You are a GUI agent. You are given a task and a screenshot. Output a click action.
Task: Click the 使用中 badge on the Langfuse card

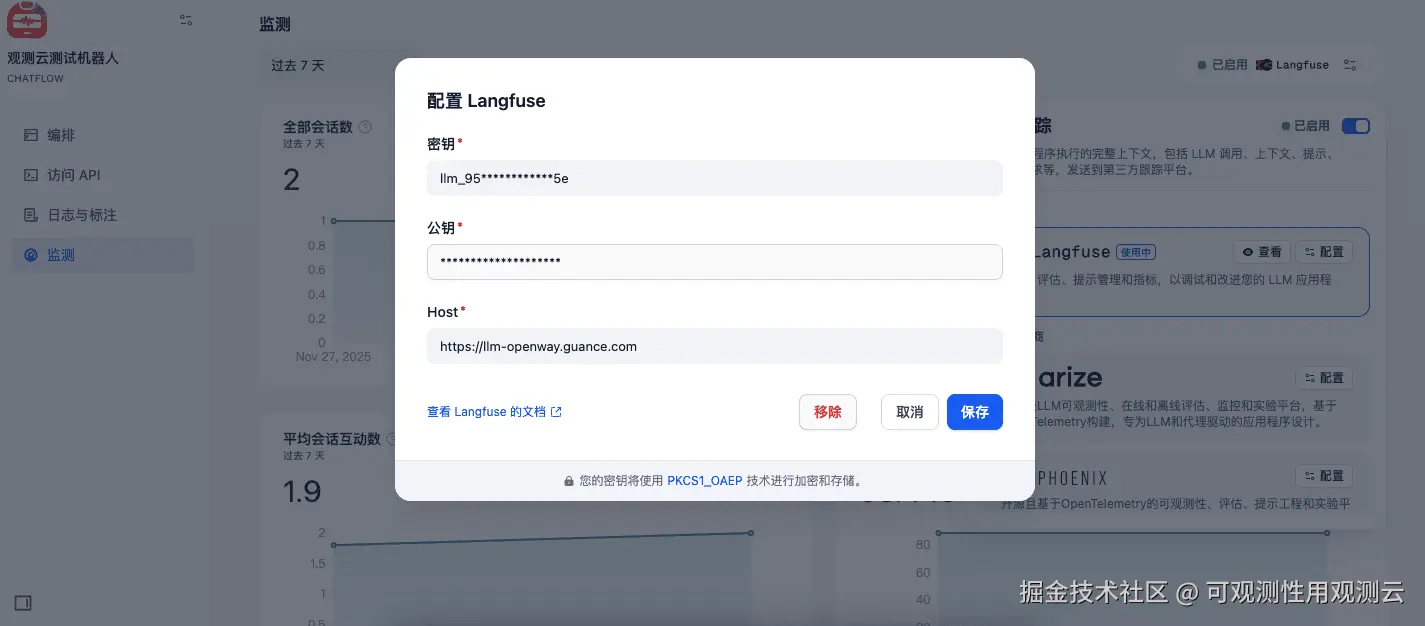coord(1136,252)
